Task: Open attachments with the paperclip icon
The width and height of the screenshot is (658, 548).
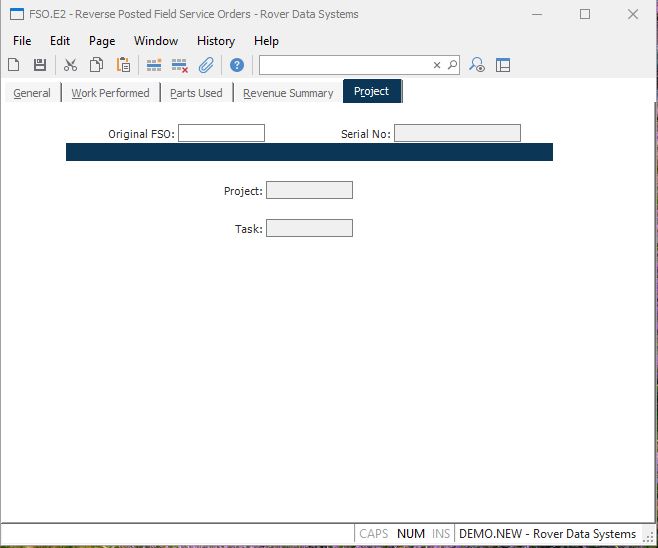Action: 206,65
